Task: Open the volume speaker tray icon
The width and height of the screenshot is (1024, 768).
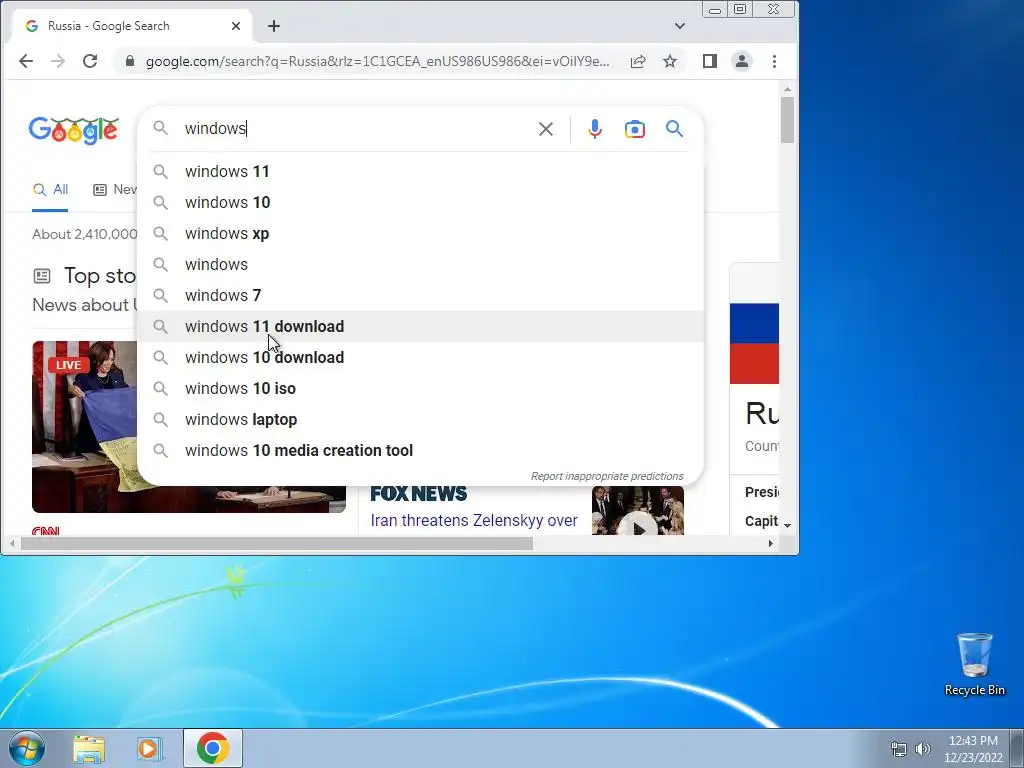Action: 922,749
